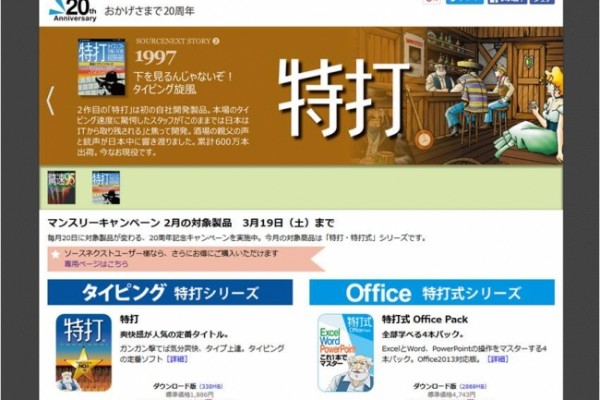Click the 全部学べる4本パック。 tagline
Image resolution: width=600 pixels, height=400 pixels.
(x=423, y=334)
